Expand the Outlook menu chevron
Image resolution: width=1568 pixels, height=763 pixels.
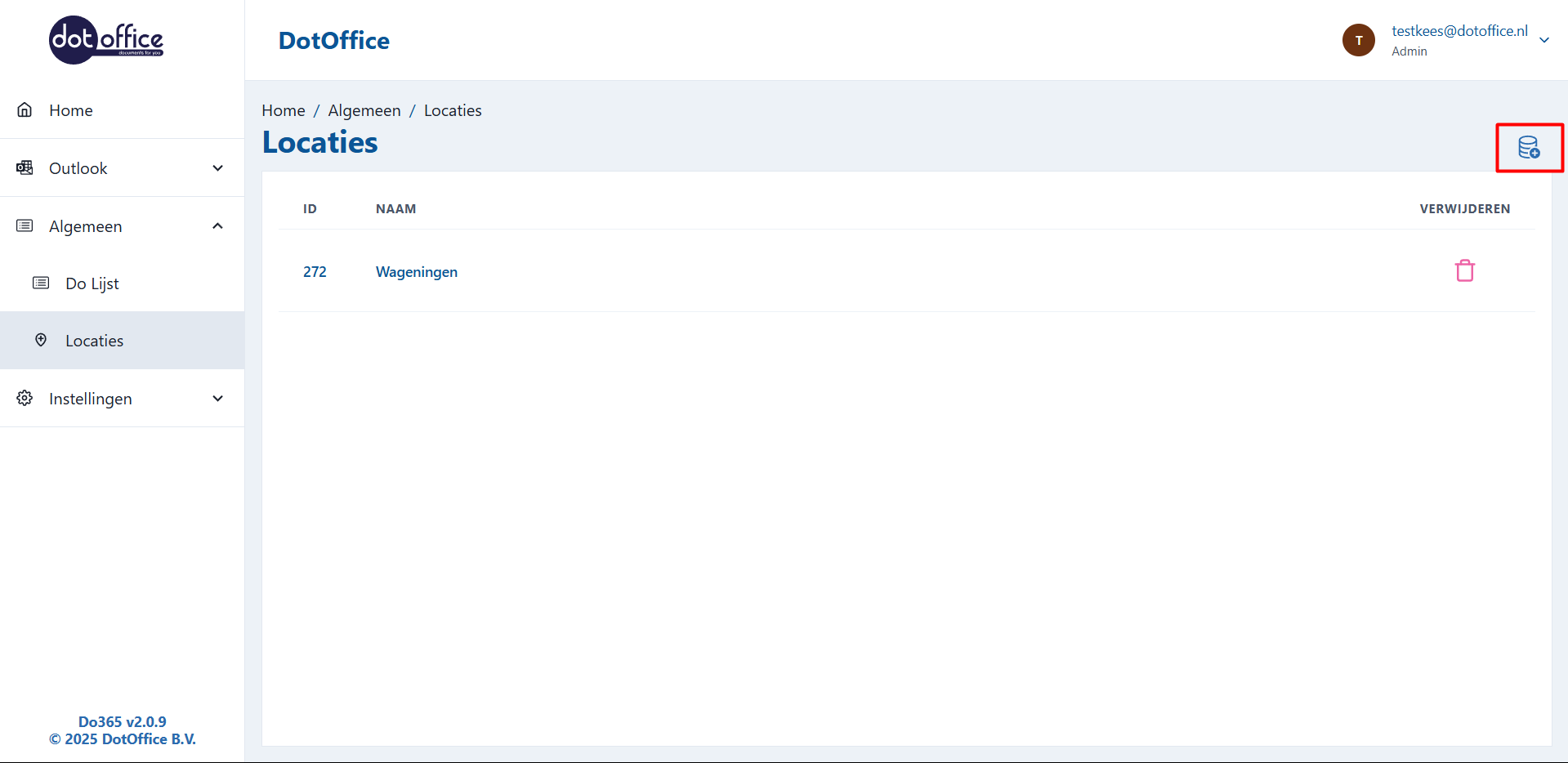(217, 168)
